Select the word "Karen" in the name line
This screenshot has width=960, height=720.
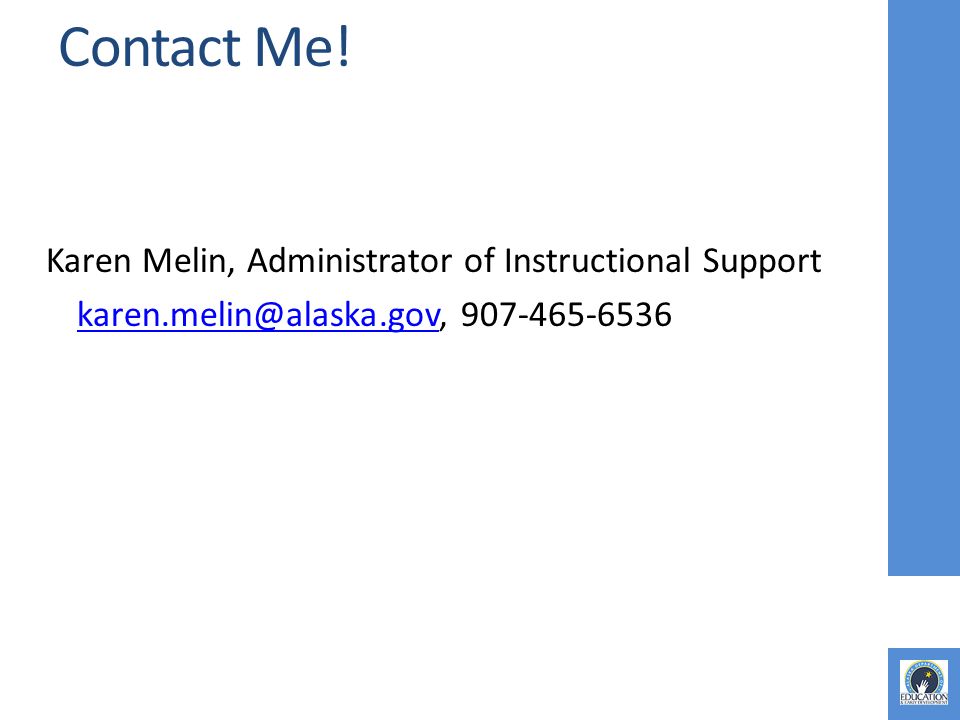click(88, 261)
